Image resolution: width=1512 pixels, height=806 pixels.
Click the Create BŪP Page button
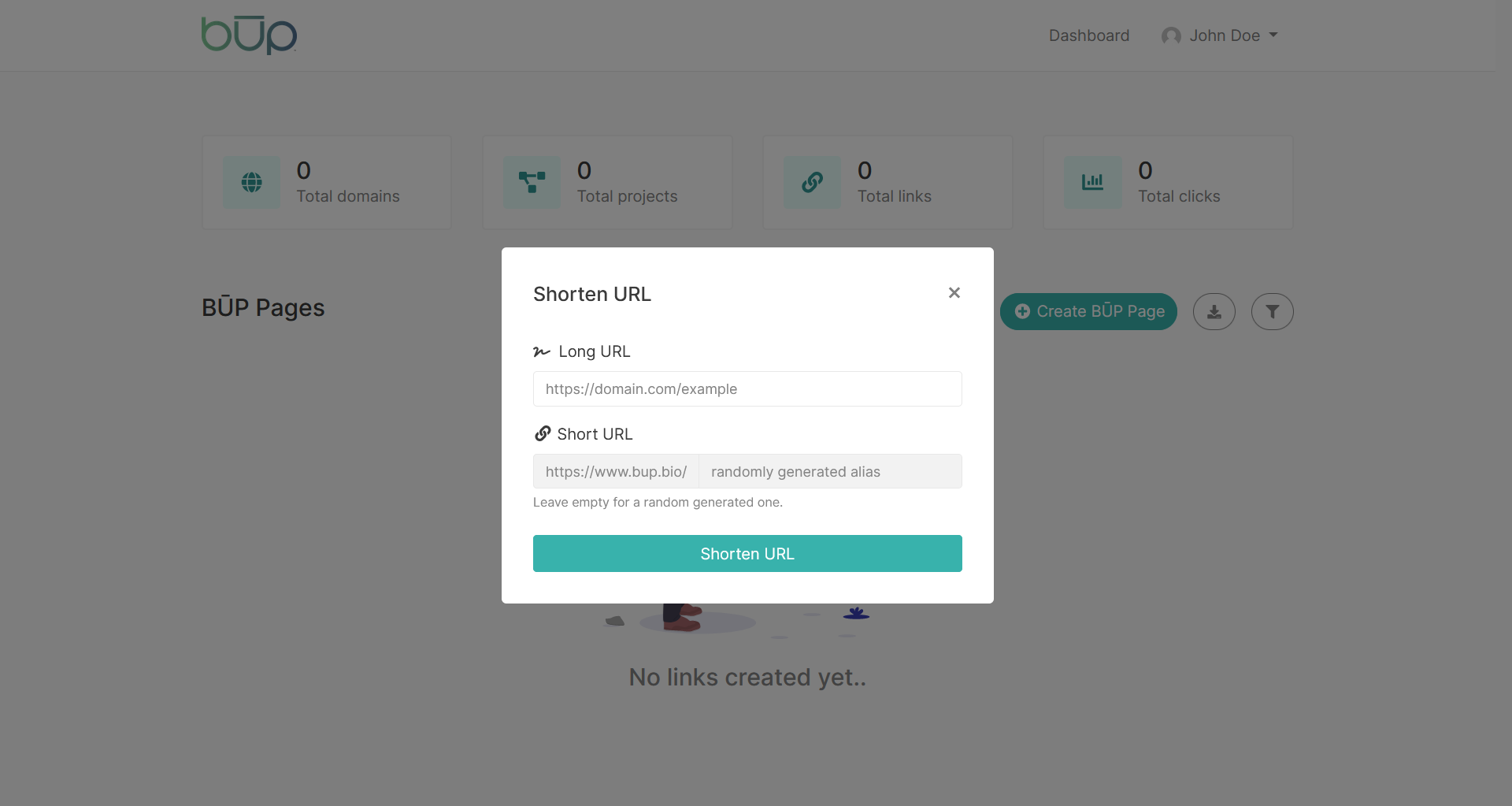click(1088, 312)
